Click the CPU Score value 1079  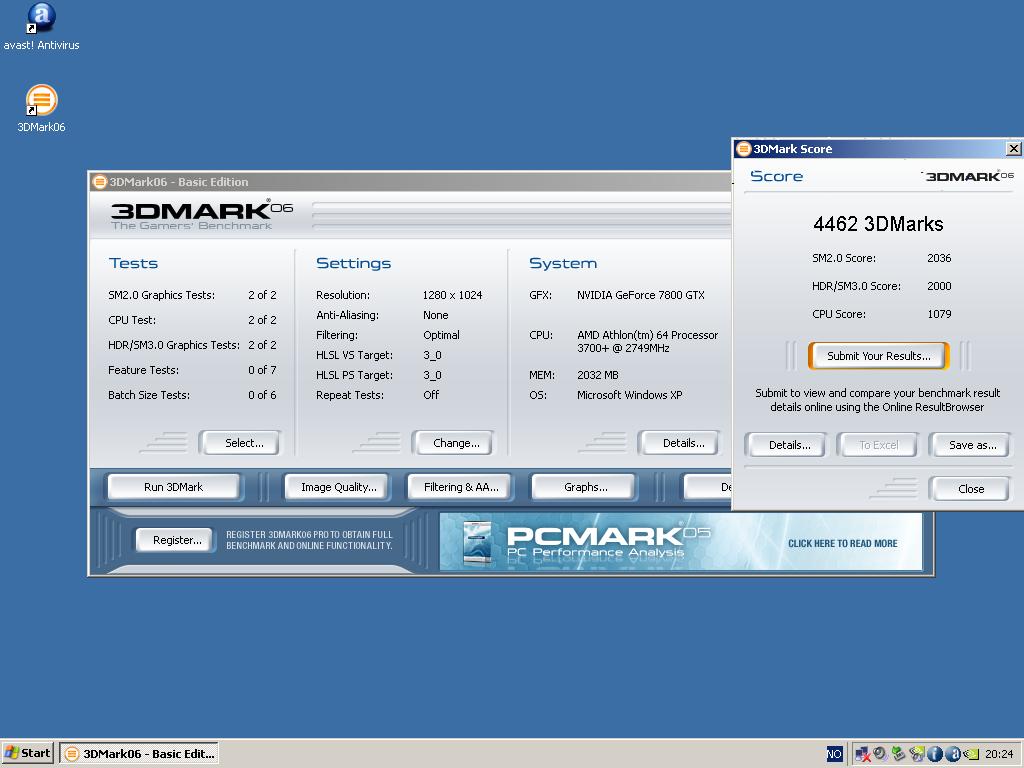point(939,314)
